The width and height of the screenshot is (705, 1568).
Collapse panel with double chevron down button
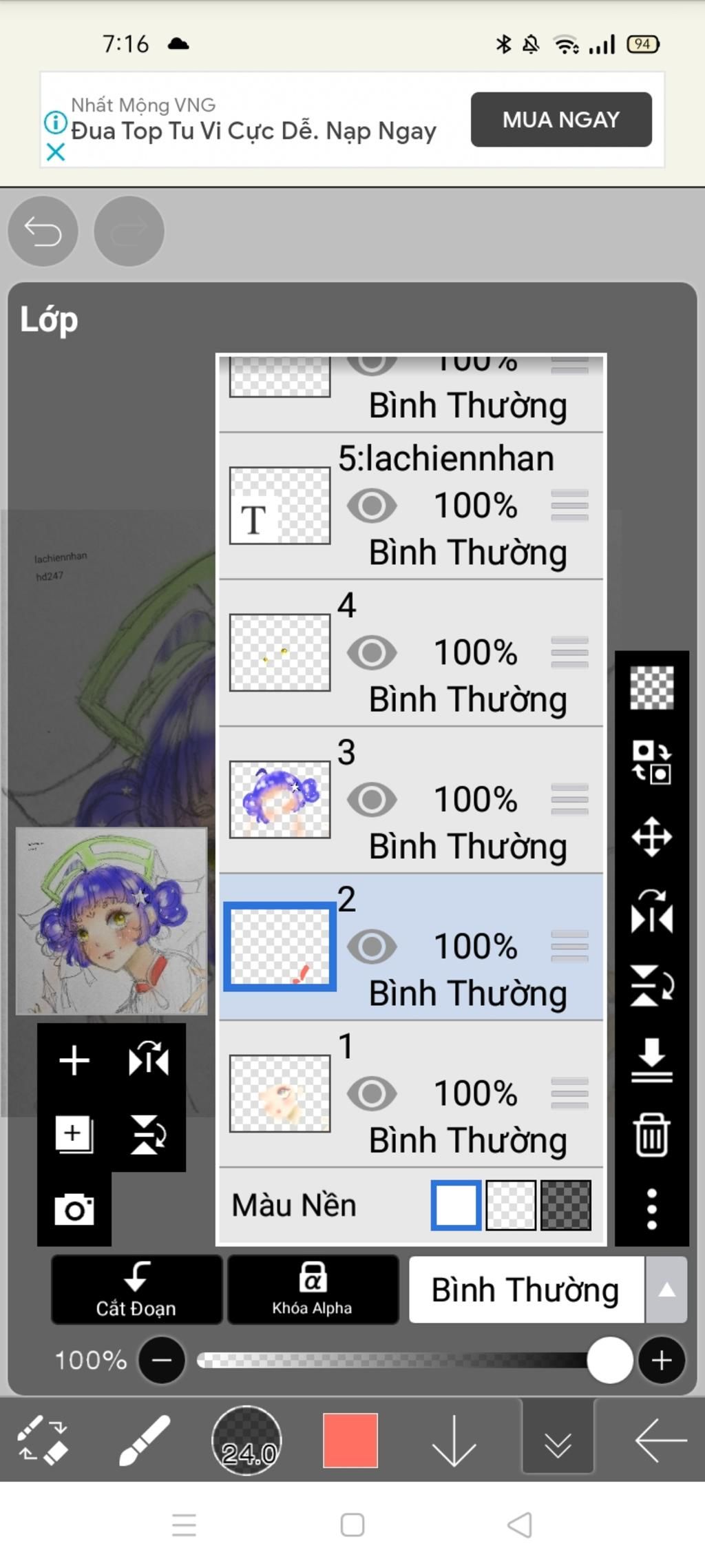point(558,1441)
